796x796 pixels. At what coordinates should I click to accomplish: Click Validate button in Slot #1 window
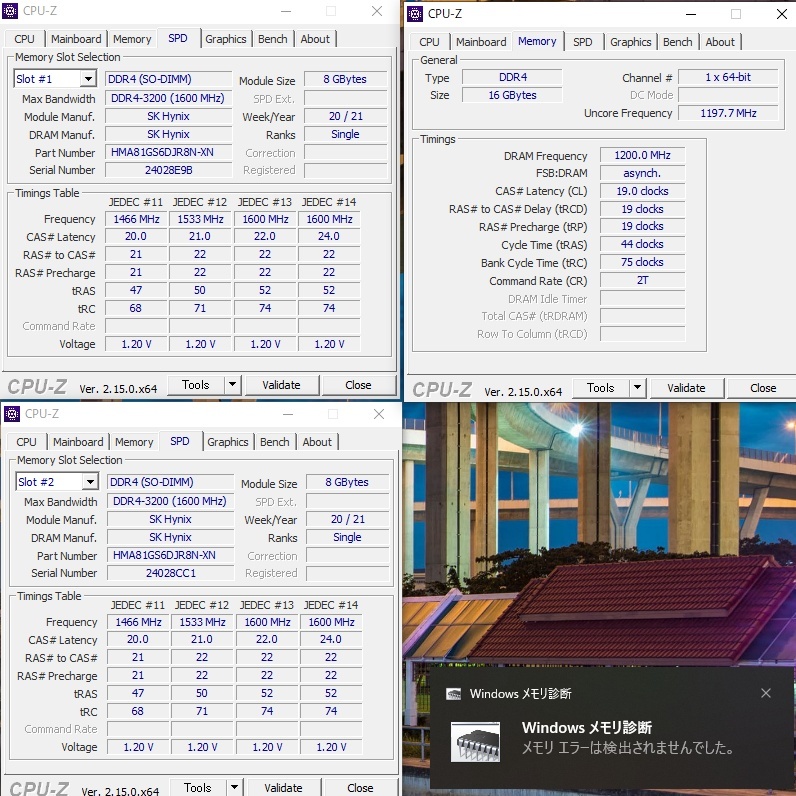[x=281, y=385]
